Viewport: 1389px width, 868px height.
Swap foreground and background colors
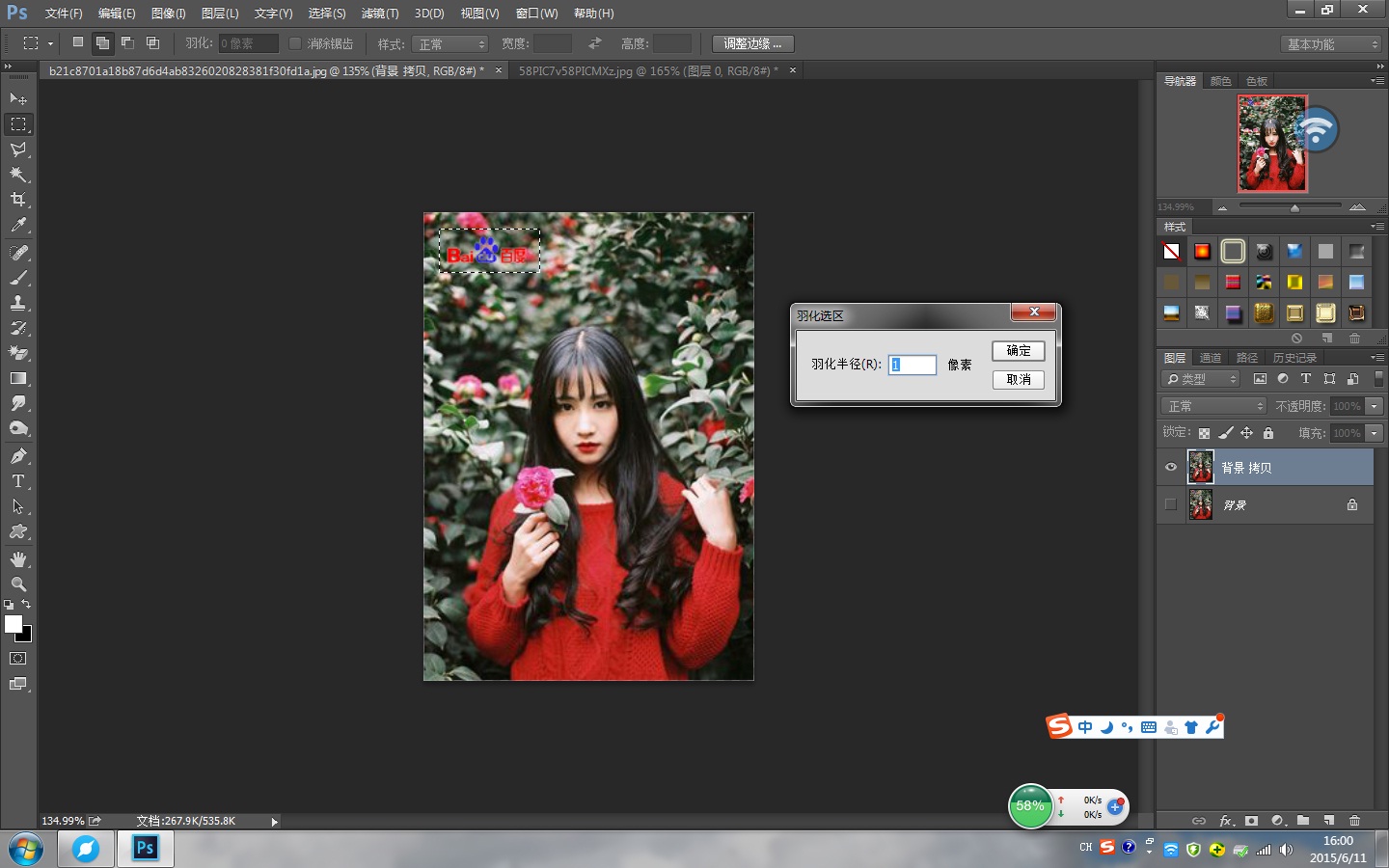[26, 604]
